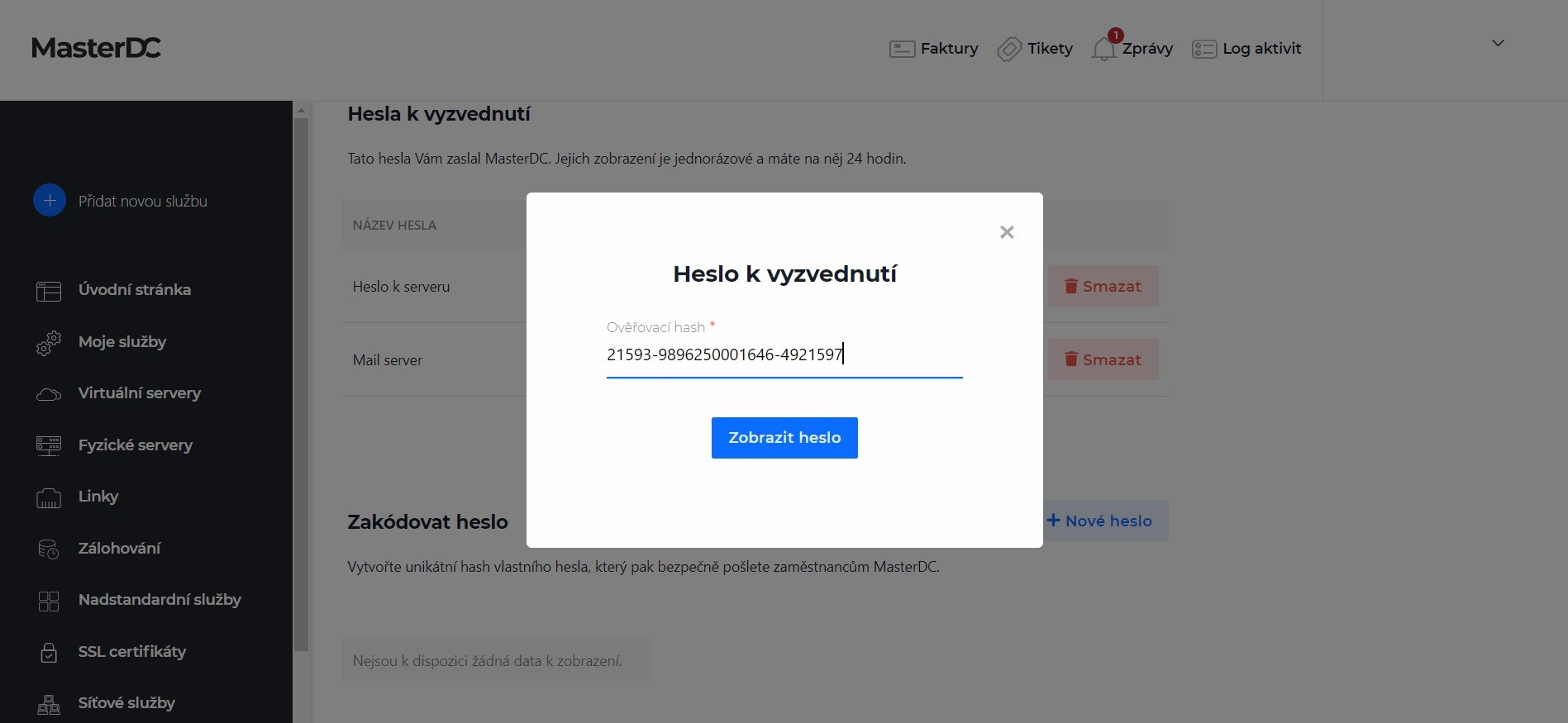Open the Tikety menu item

click(1050, 49)
